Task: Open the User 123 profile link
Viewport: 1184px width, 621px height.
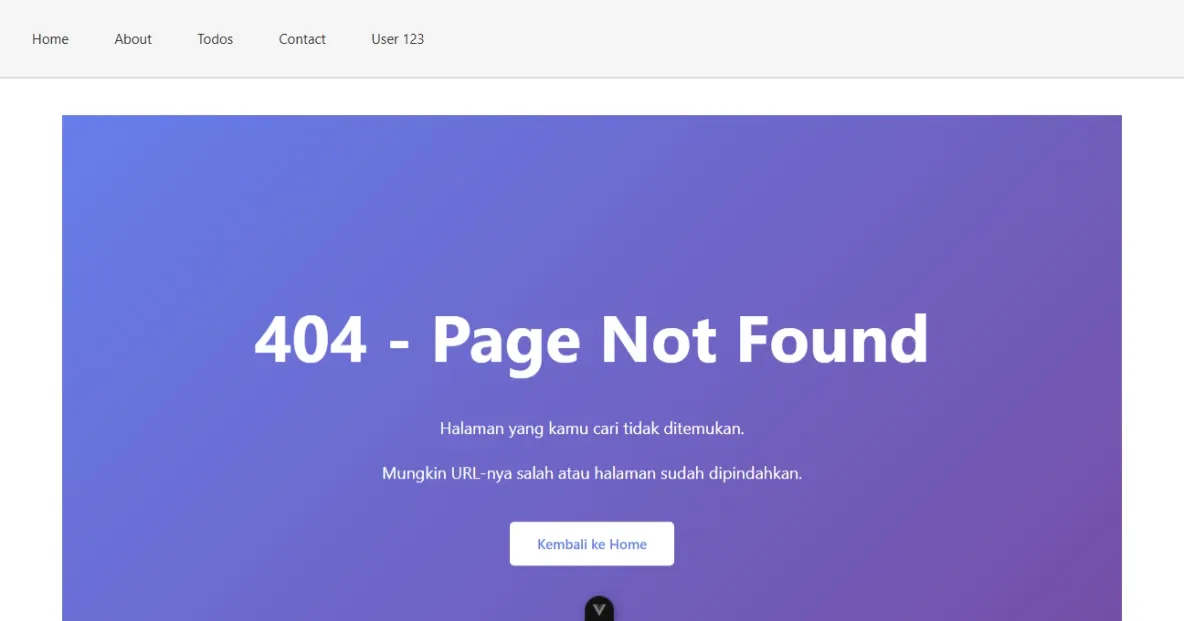Action: tap(397, 39)
